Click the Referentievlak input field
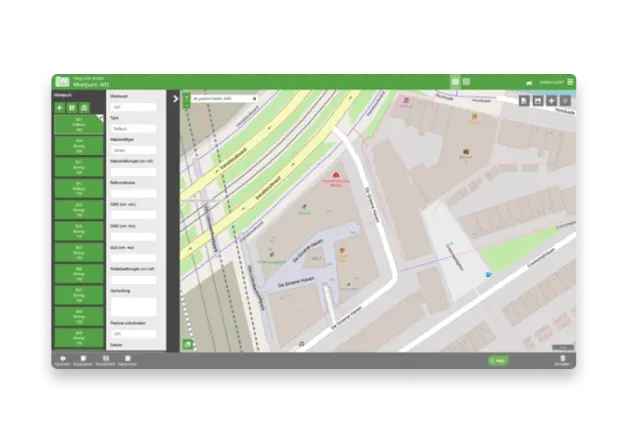Image resolution: width=628 pixels, height=443 pixels. coord(133,193)
